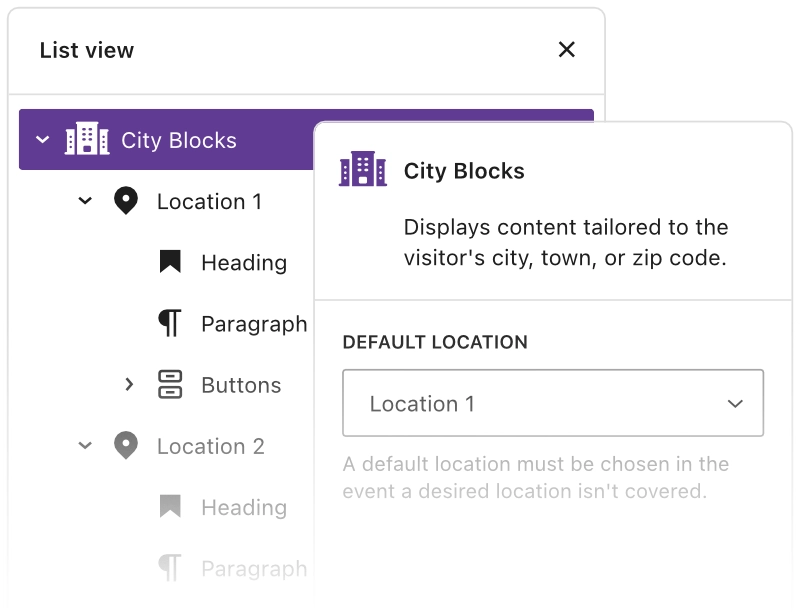Click the Location 2 map pin icon
Viewport: 800px width, 612px height.
tap(125, 446)
